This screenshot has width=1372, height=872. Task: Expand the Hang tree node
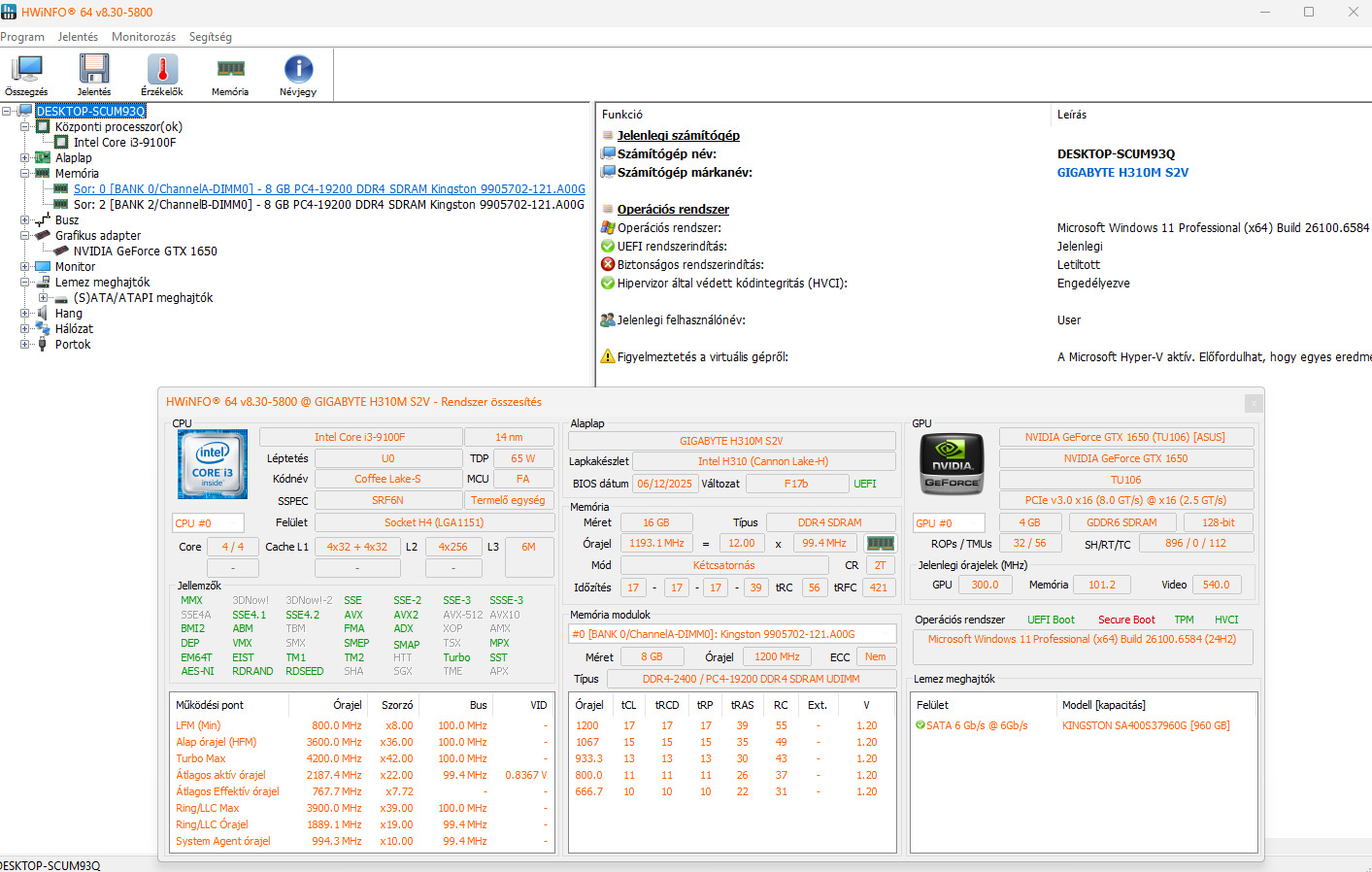click(x=25, y=313)
